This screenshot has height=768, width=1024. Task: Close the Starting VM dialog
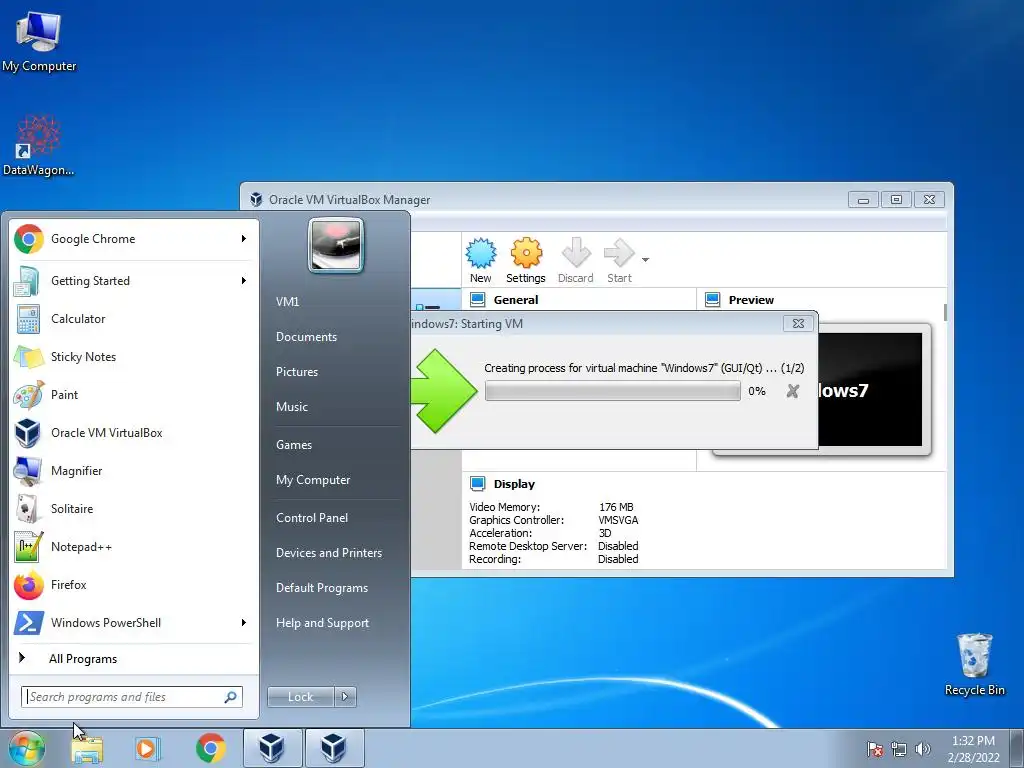(x=798, y=323)
